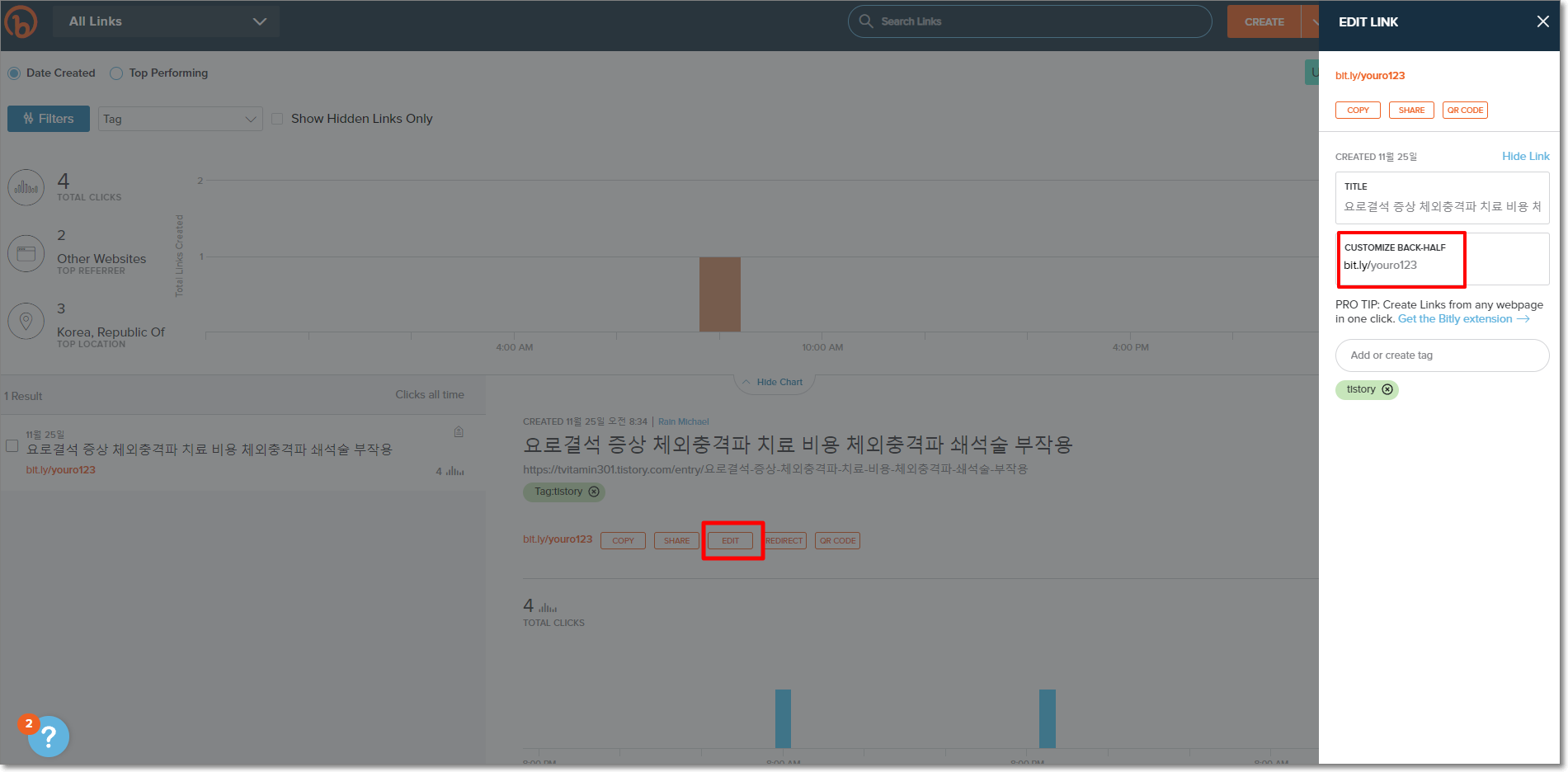Click the top location pin icon

[26, 321]
